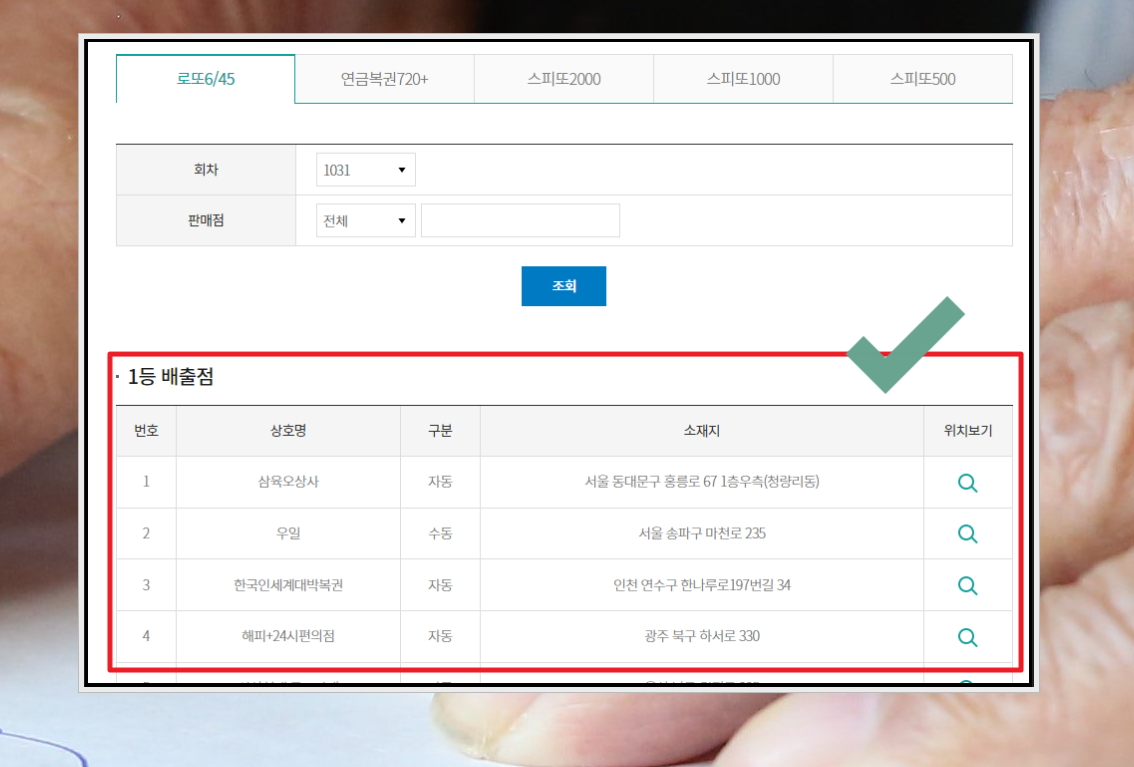Click the 회차 row label

[205, 169]
